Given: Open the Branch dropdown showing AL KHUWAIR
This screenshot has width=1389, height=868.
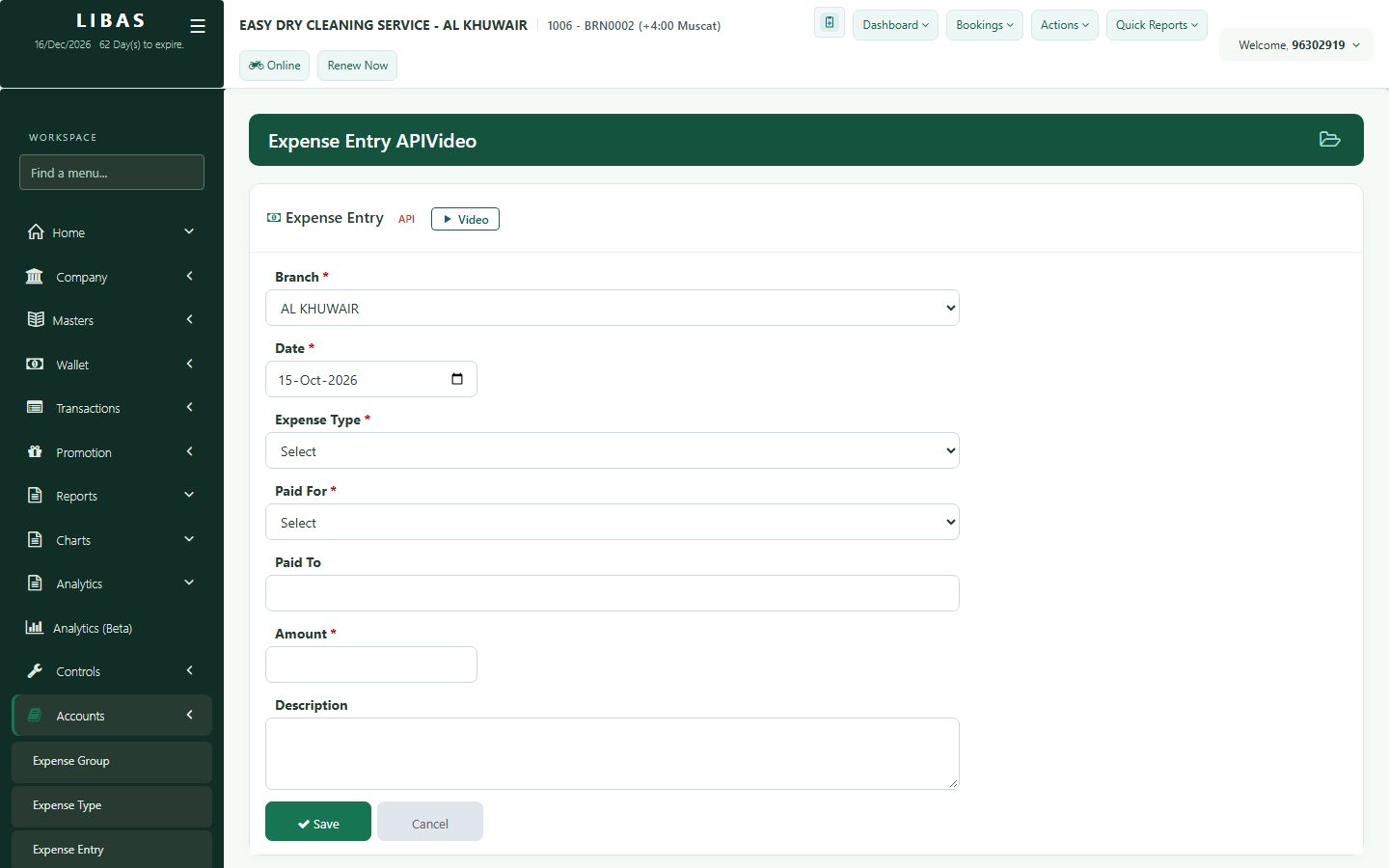Looking at the screenshot, I should [x=613, y=308].
